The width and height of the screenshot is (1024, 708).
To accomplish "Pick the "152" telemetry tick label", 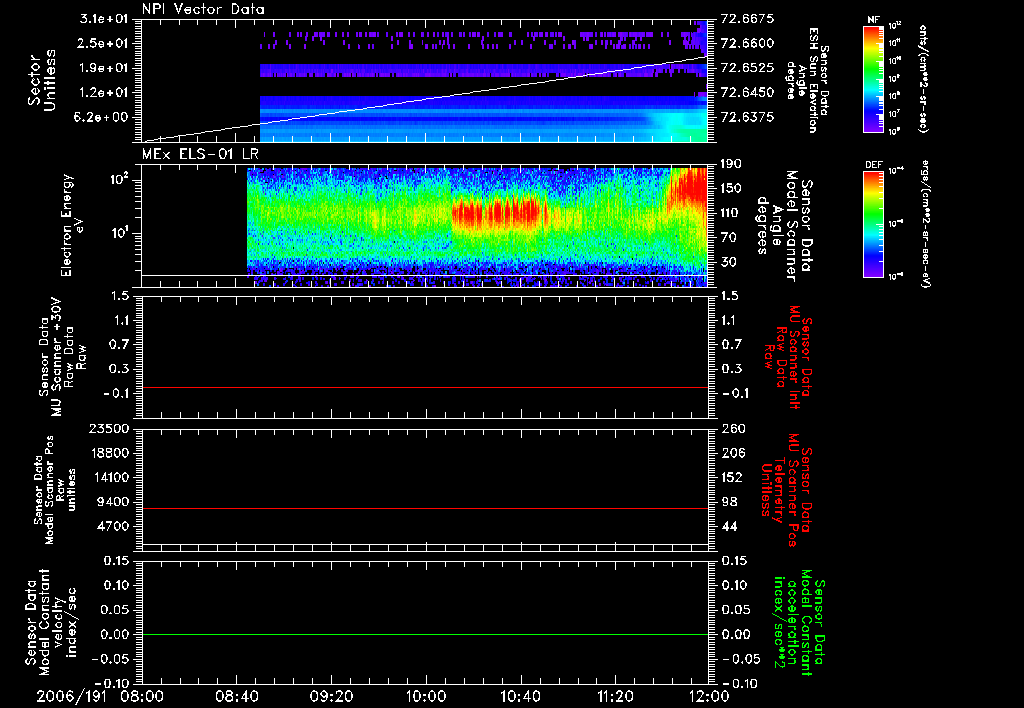I will tap(731, 477).
